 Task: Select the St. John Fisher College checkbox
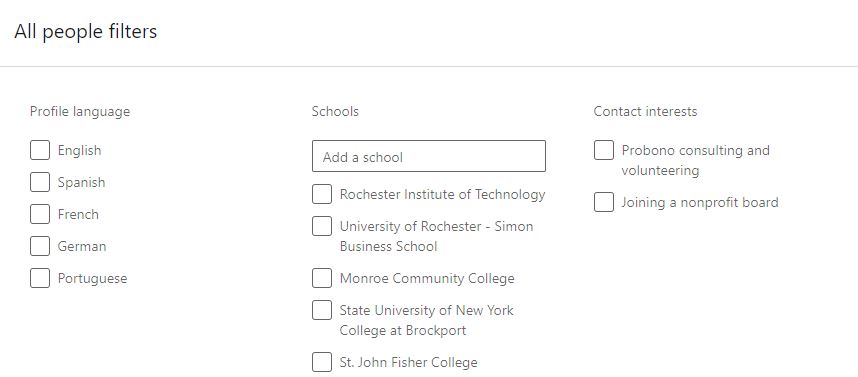[x=322, y=362]
